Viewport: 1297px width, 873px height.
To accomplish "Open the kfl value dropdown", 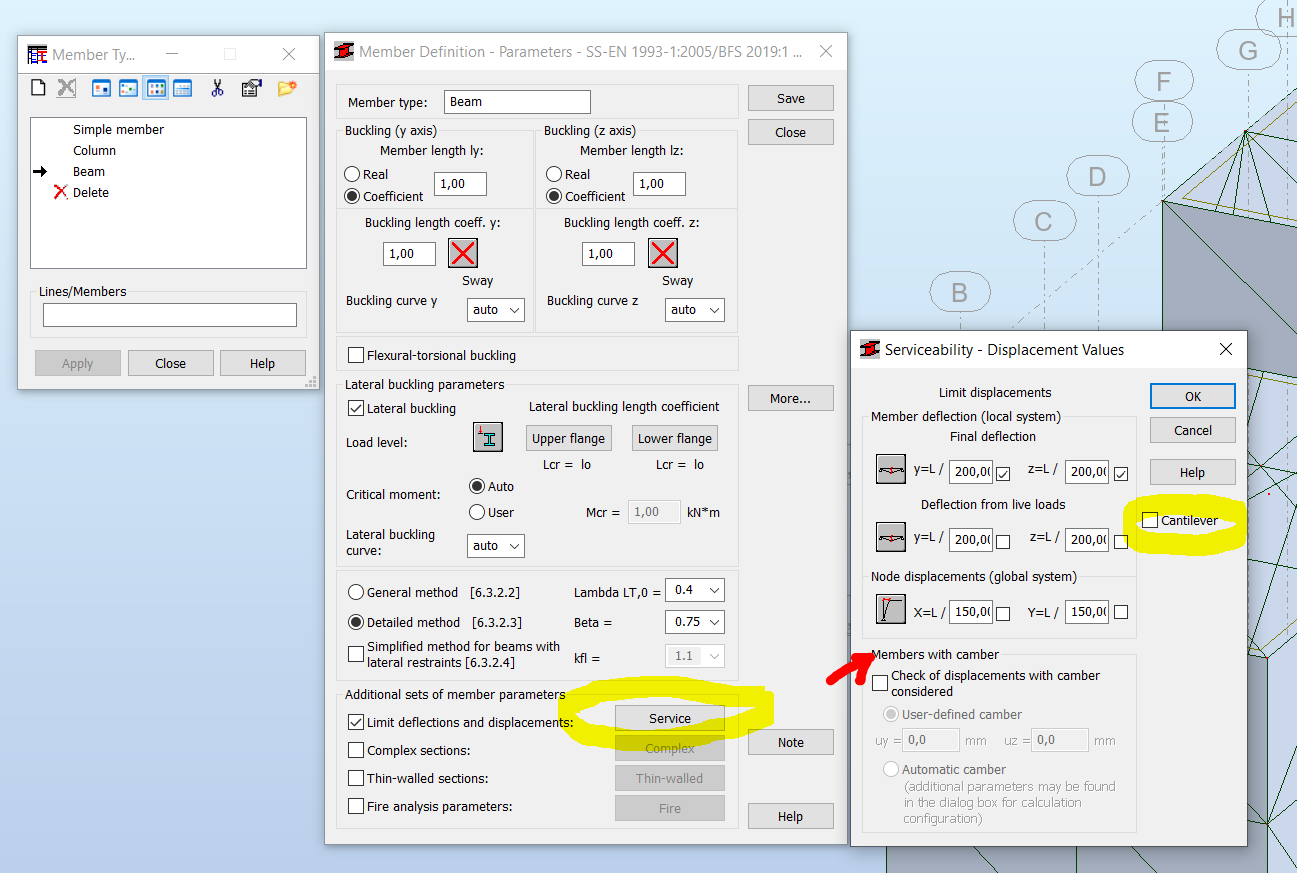I will 694,655.
